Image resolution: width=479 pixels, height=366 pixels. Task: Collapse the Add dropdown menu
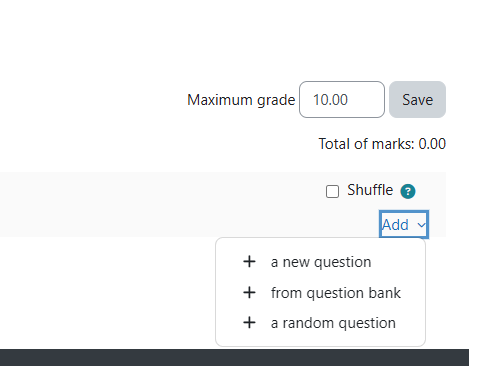(404, 224)
